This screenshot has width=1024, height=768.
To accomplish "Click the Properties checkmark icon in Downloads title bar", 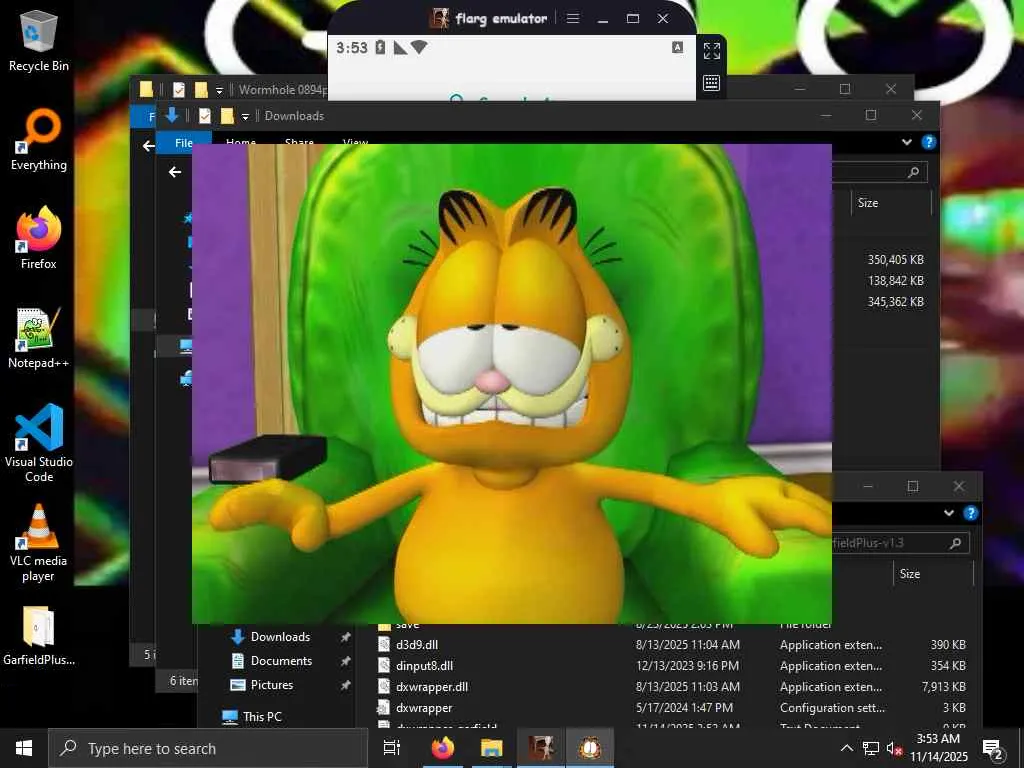I will click(x=204, y=116).
